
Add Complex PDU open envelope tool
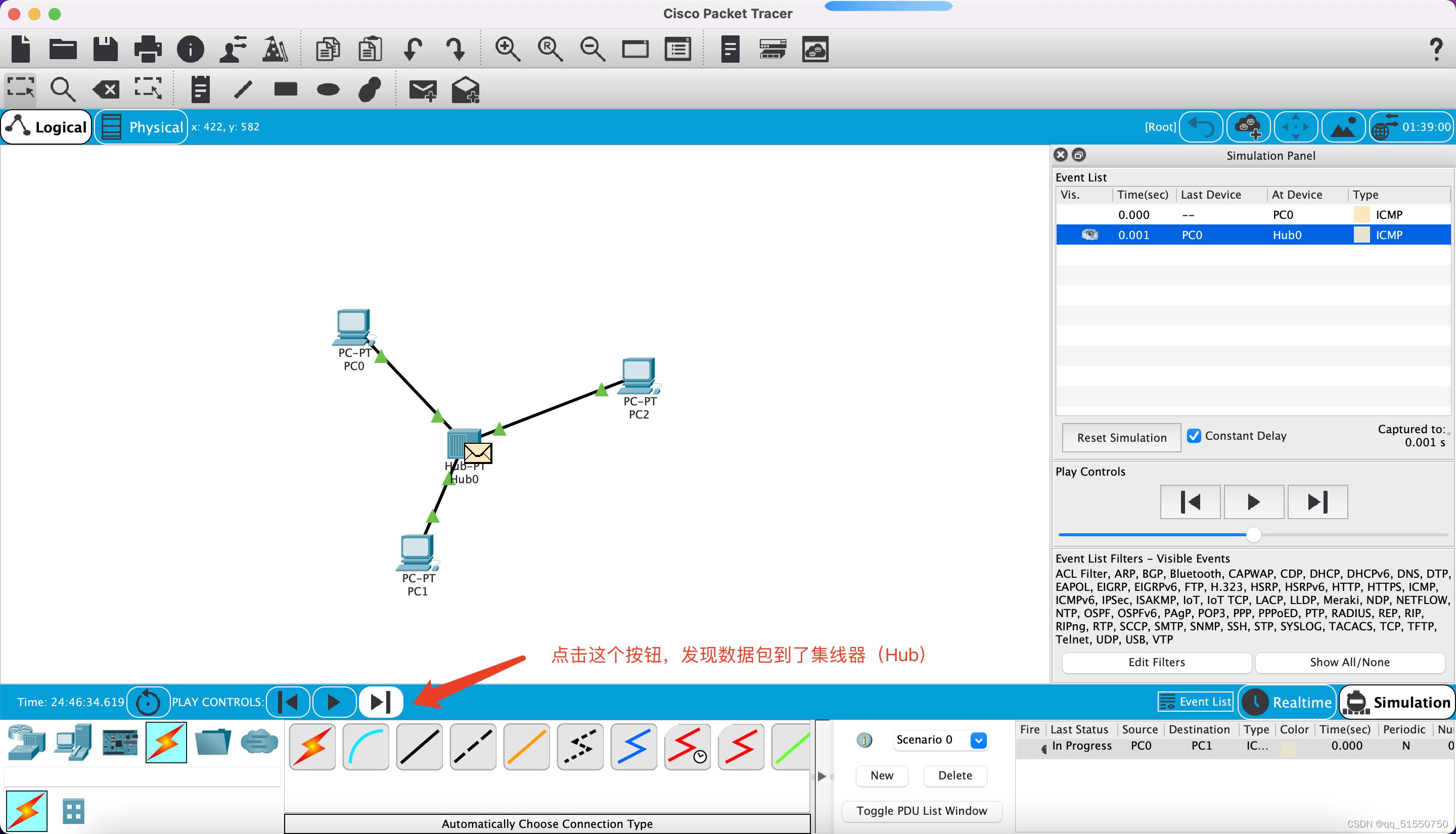click(465, 90)
